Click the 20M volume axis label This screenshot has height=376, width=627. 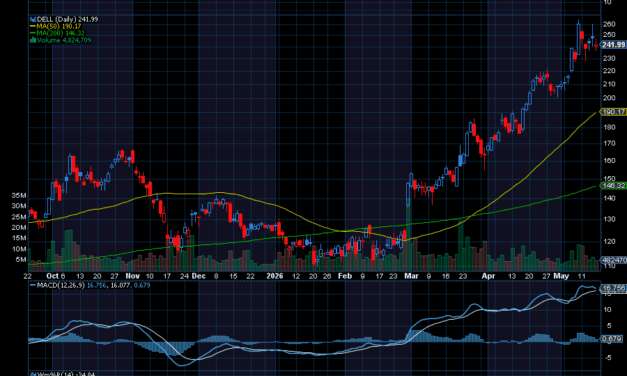pos(19,228)
